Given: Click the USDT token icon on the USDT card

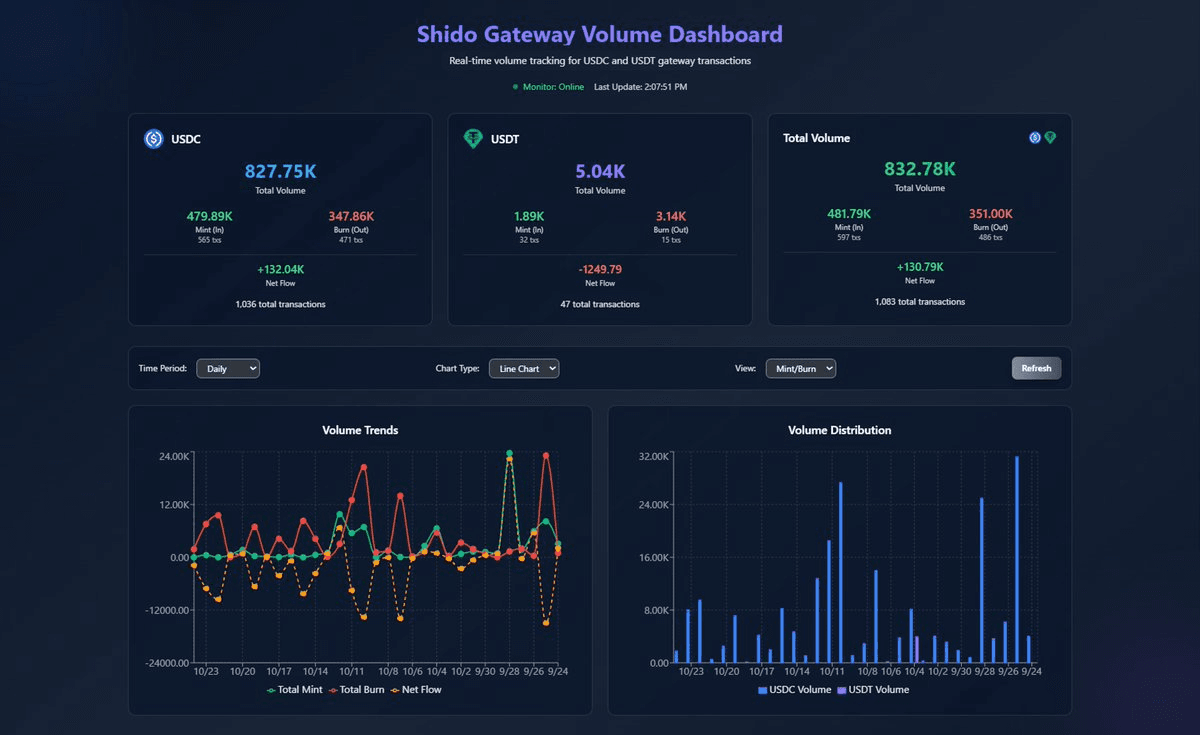Looking at the screenshot, I should [473, 138].
